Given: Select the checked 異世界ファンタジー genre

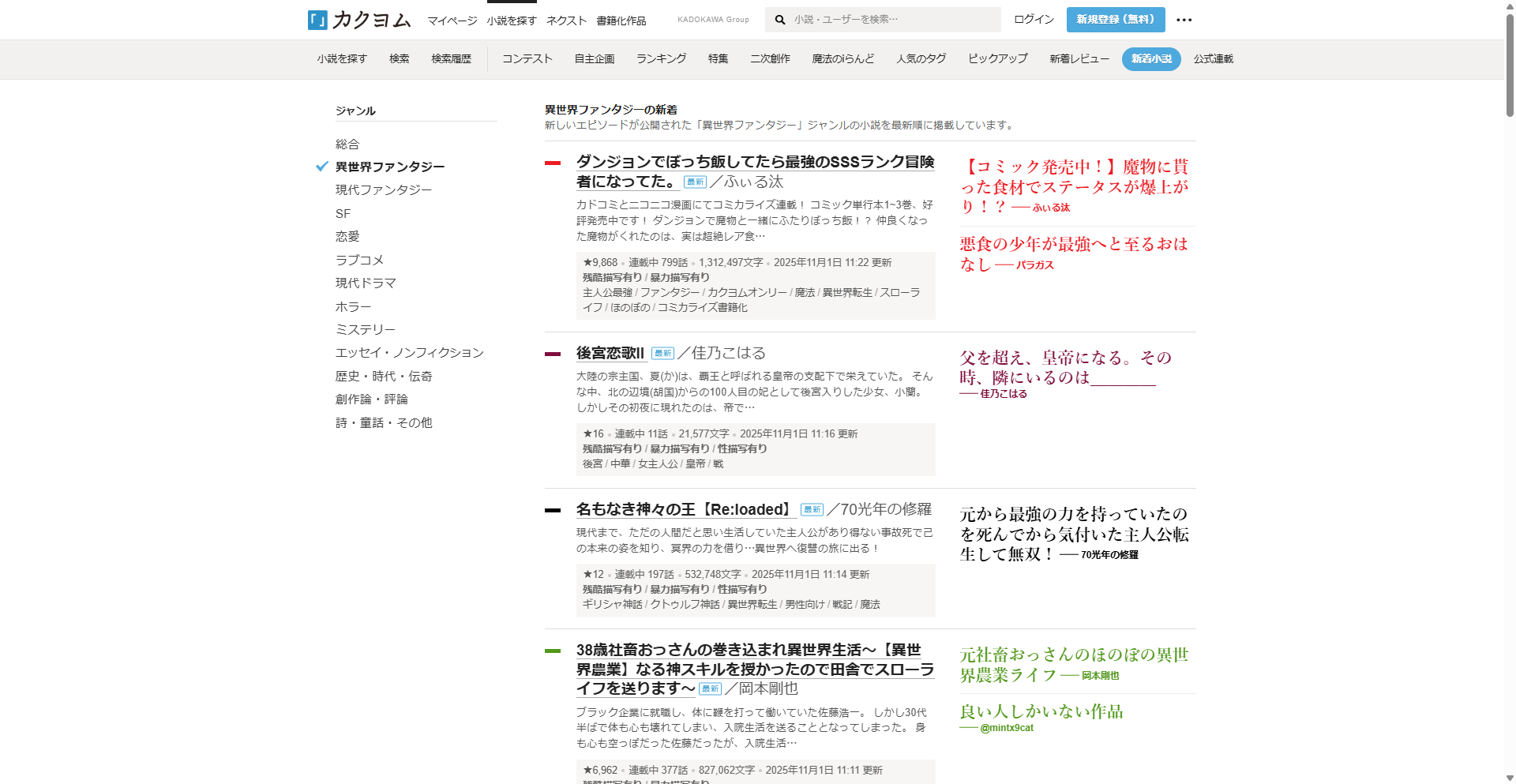Looking at the screenshot, I should pos(389,167).
